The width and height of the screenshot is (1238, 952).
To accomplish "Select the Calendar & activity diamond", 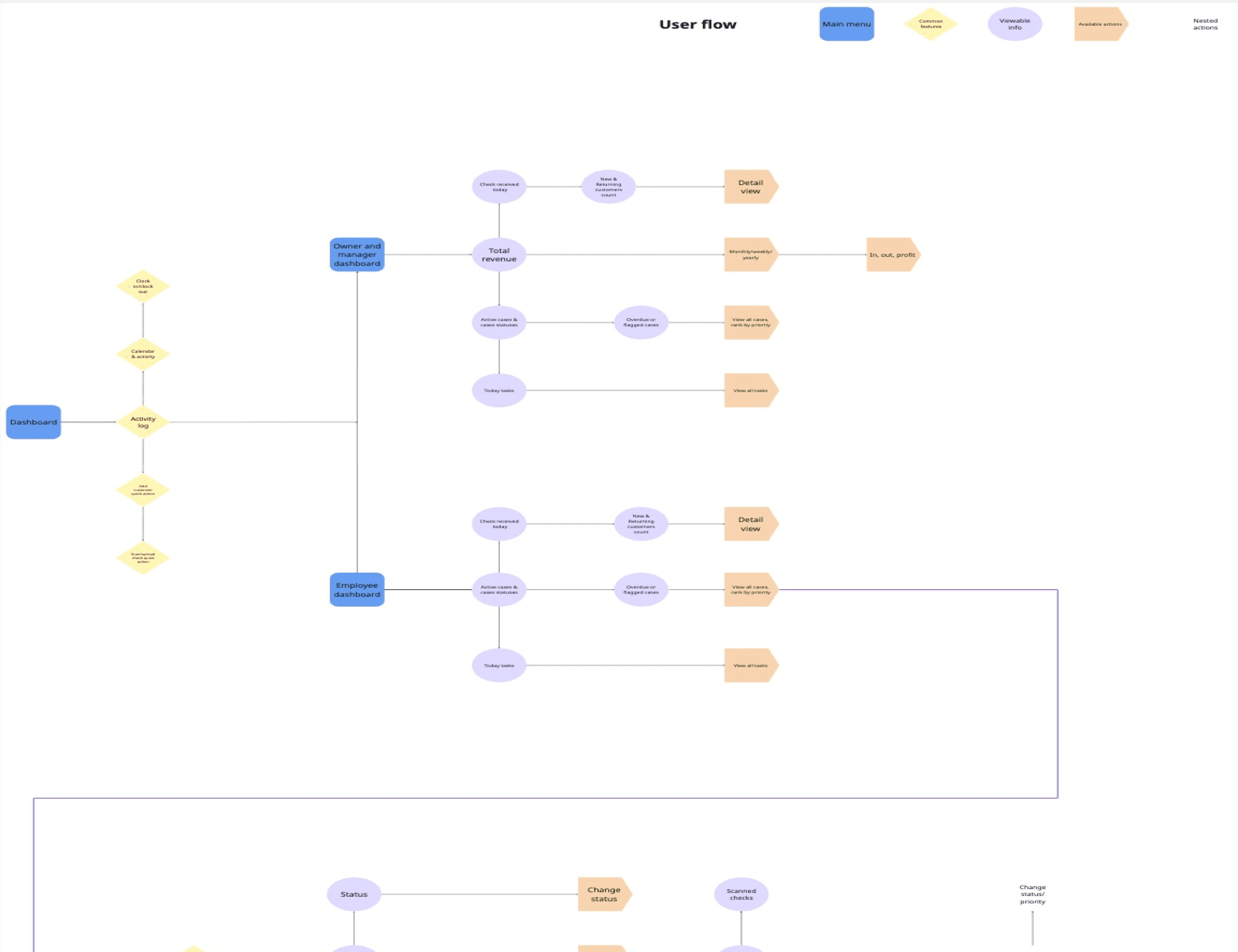I will pos(143,354).
